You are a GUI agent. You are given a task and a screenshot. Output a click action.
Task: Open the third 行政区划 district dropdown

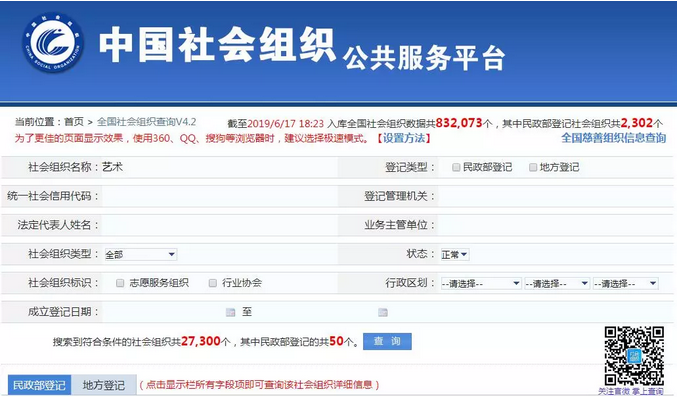coord(625,284)
